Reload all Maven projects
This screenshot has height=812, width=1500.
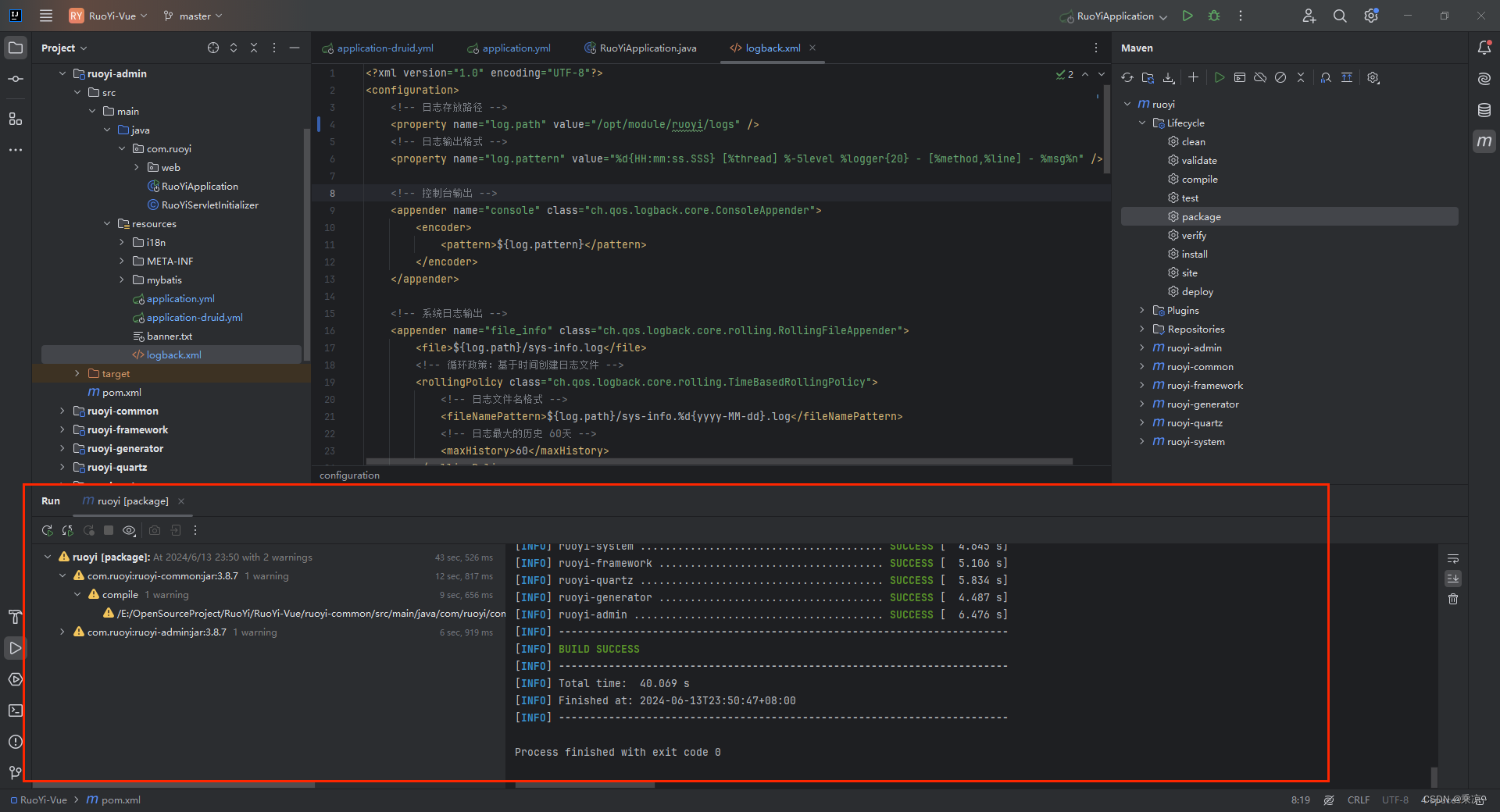pos(1127,77)
